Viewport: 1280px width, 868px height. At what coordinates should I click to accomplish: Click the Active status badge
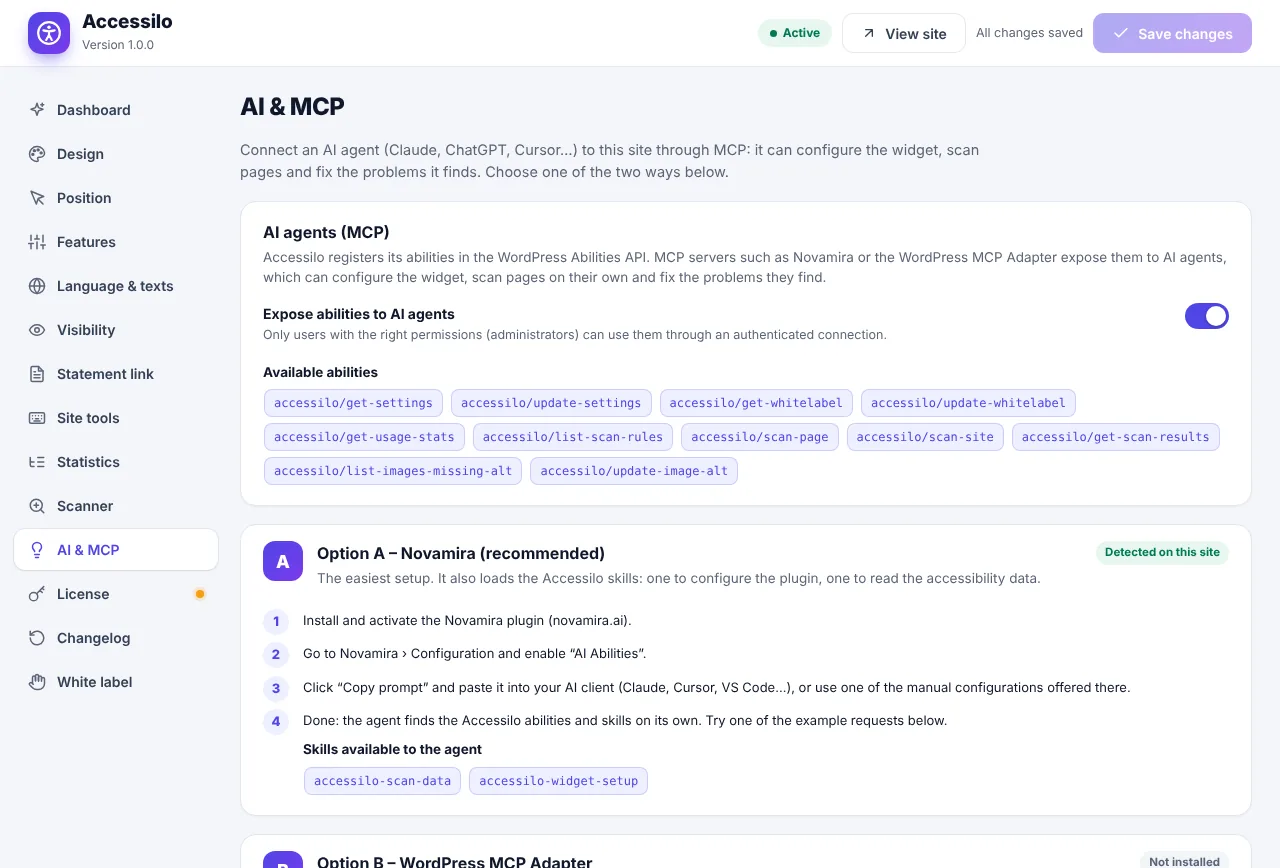coord(795,33)
